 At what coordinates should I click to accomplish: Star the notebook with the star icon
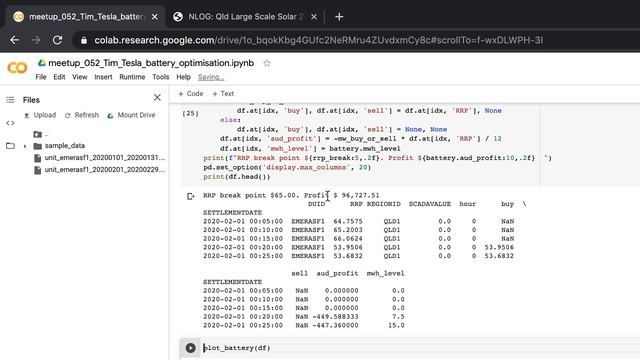point(267,63)
